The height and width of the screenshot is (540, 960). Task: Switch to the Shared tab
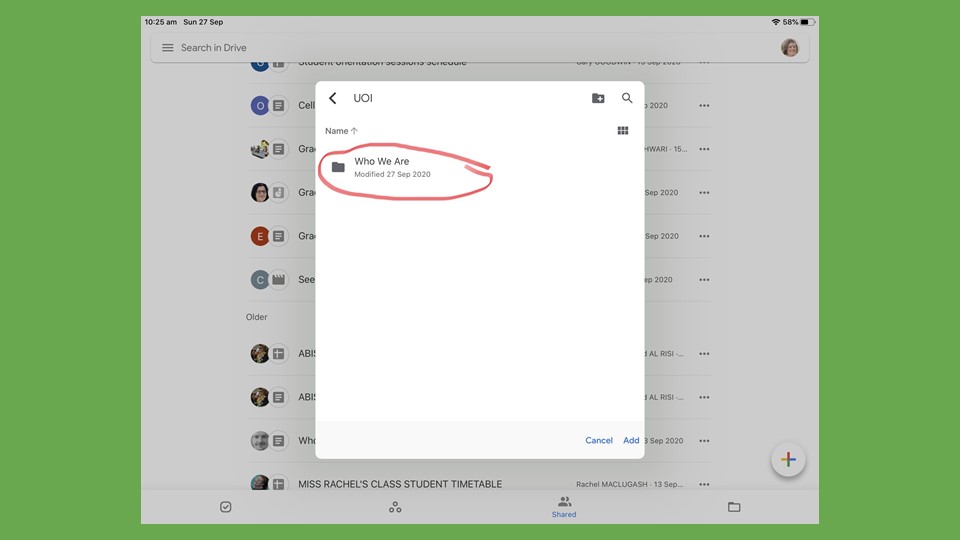point(564,507)
